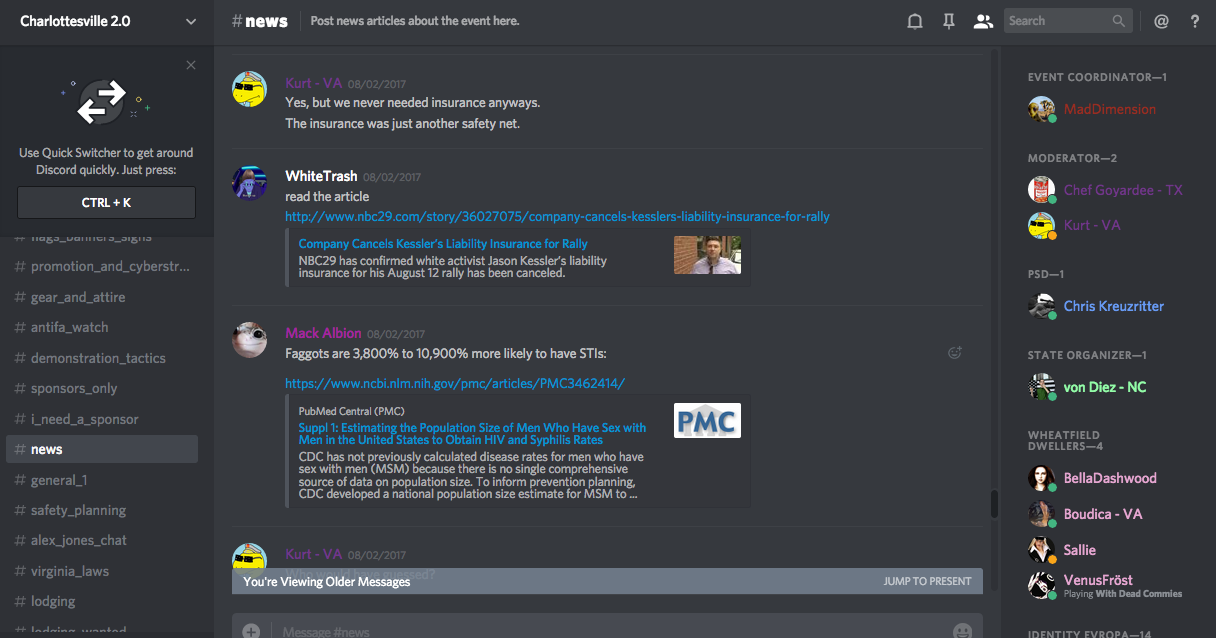
Task: Open recent mentions with @ icon
Action: 1161,21
